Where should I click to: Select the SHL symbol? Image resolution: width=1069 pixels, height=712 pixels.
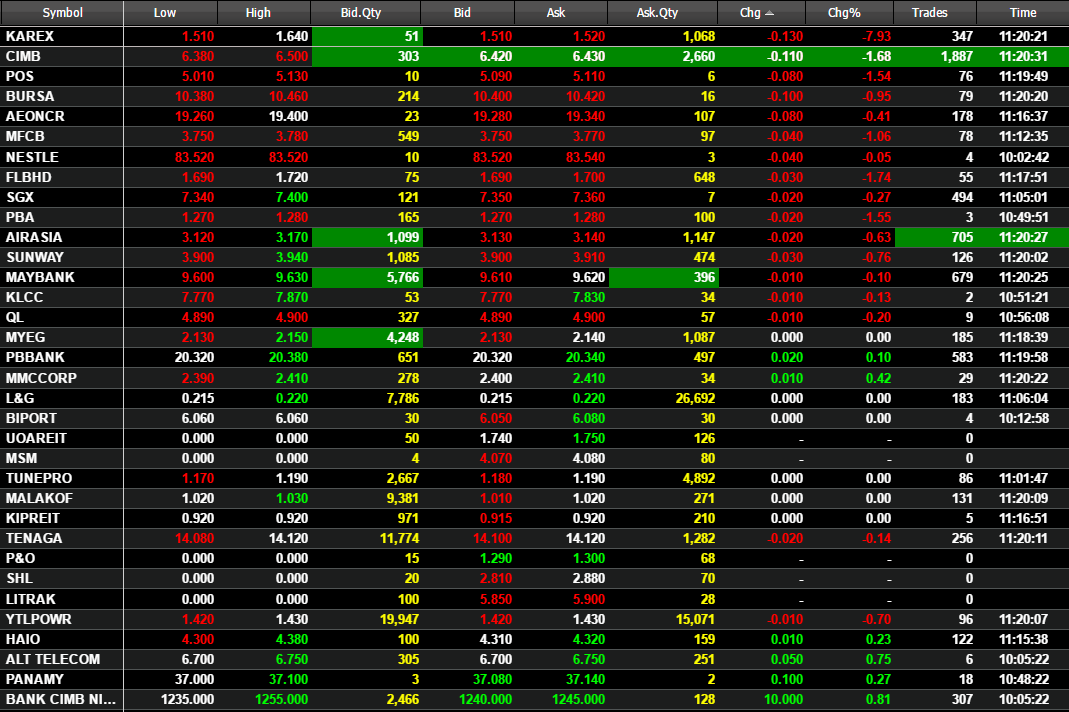(x=19, y=578)
